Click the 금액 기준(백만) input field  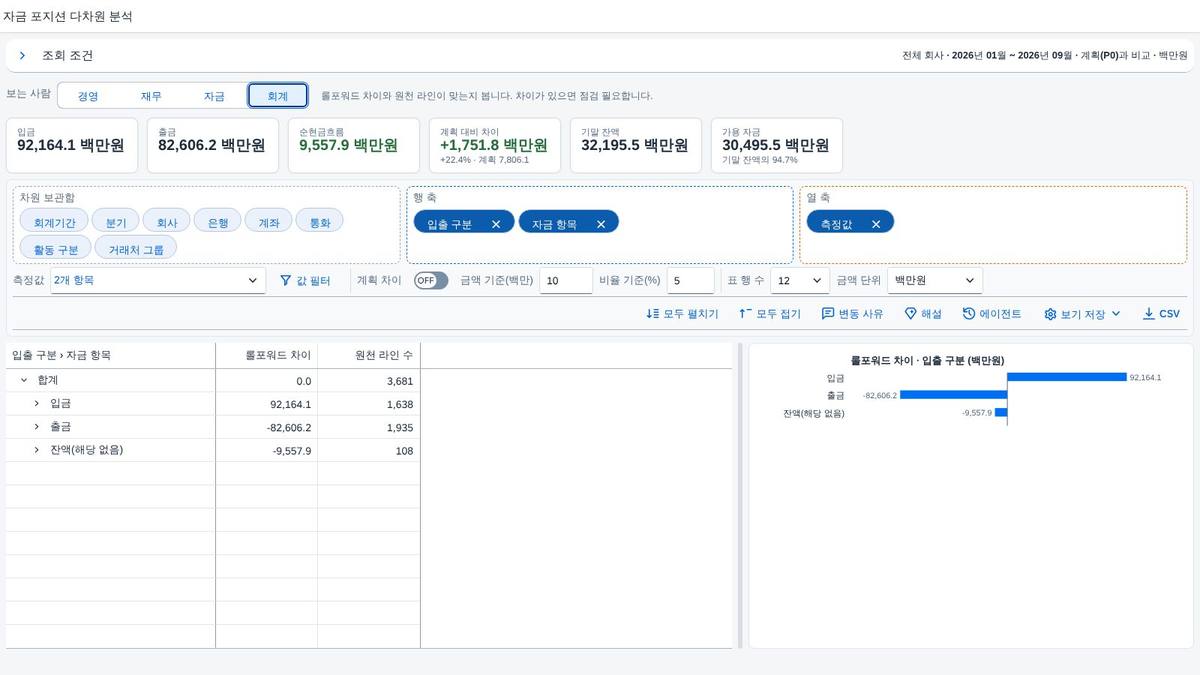click(566, 281)
